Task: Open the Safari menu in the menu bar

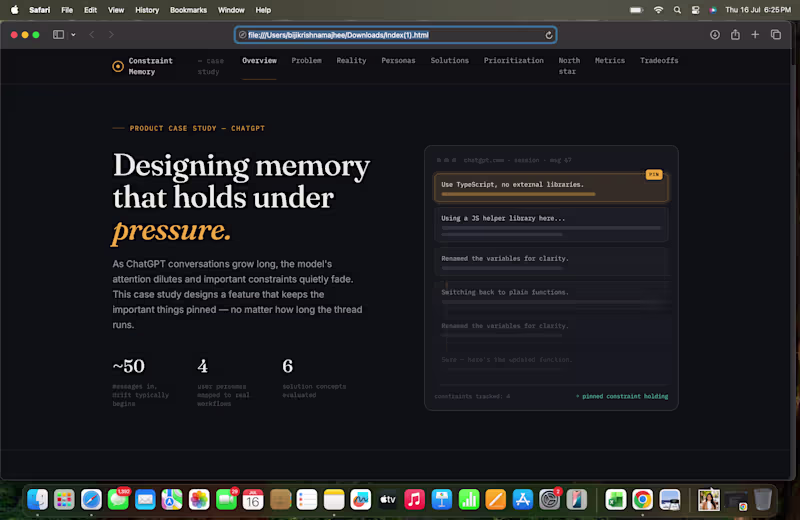Action: click(x=39, y=10)
